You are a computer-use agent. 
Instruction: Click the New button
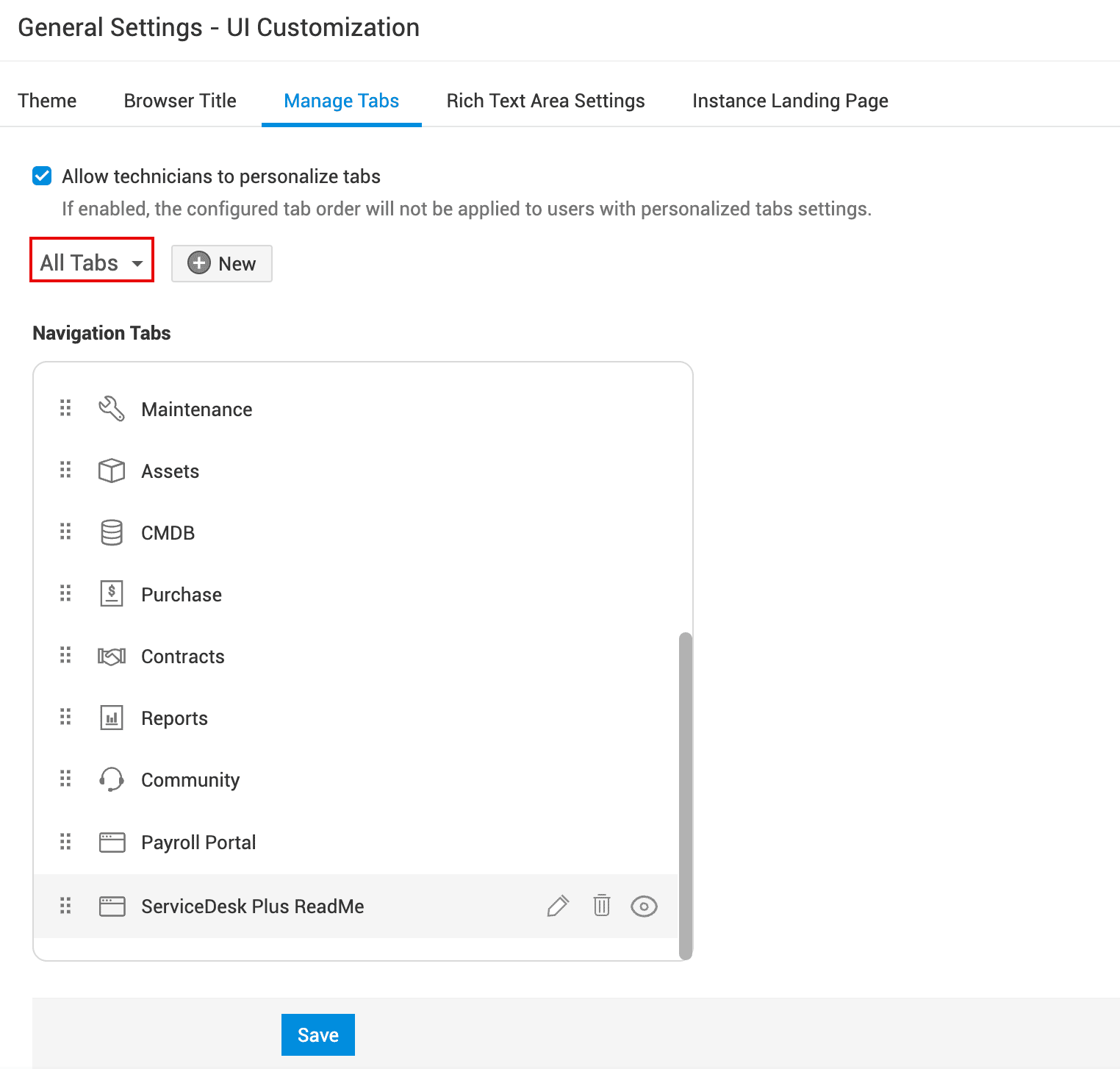tap(222, 263)
